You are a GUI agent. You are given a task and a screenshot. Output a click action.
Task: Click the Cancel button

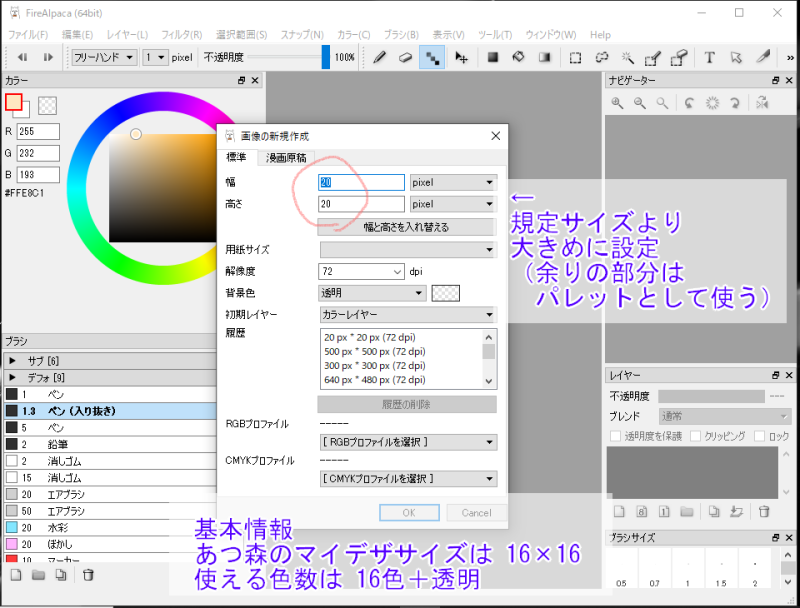[477, 513]
